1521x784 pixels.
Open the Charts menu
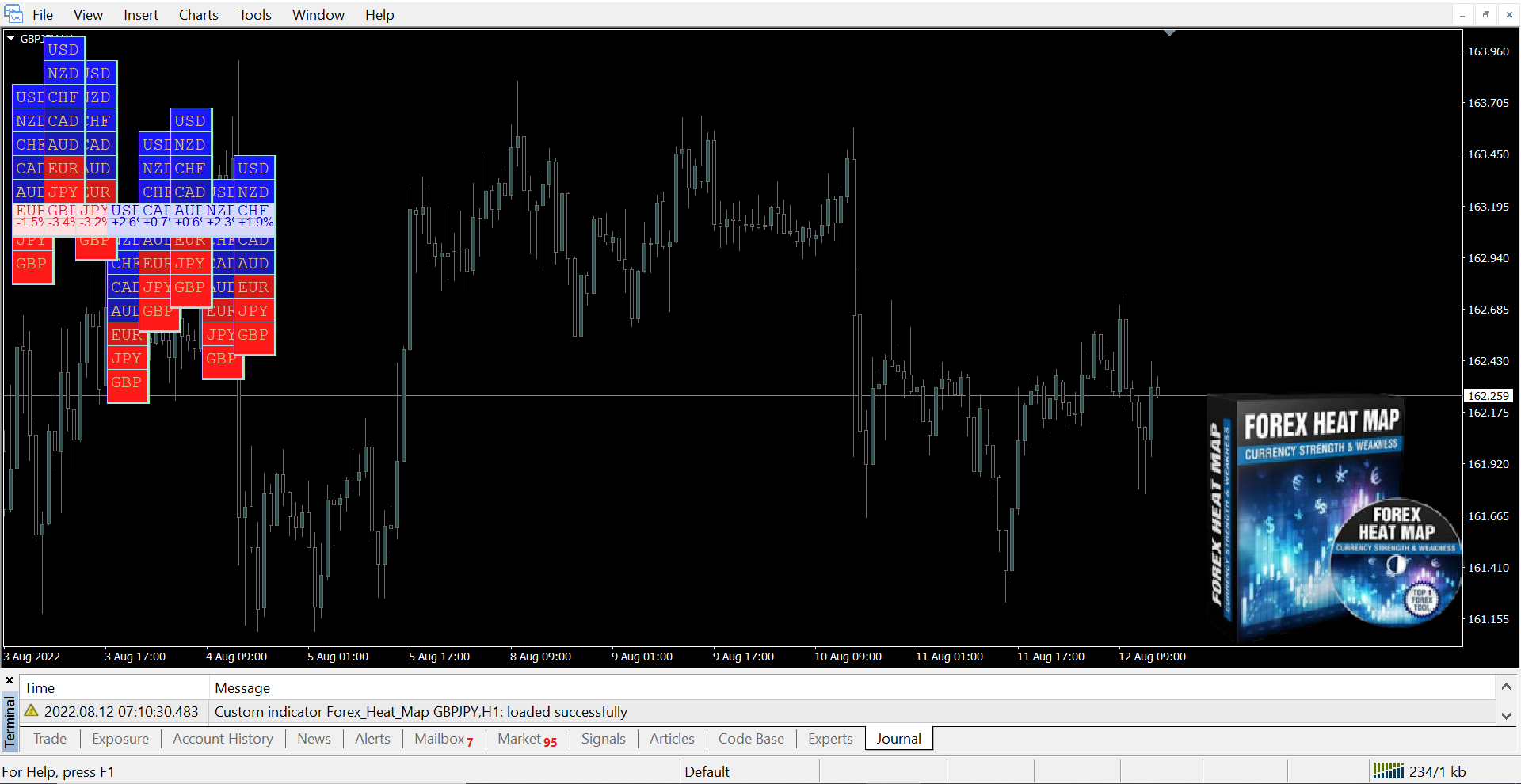coord(198,14)
